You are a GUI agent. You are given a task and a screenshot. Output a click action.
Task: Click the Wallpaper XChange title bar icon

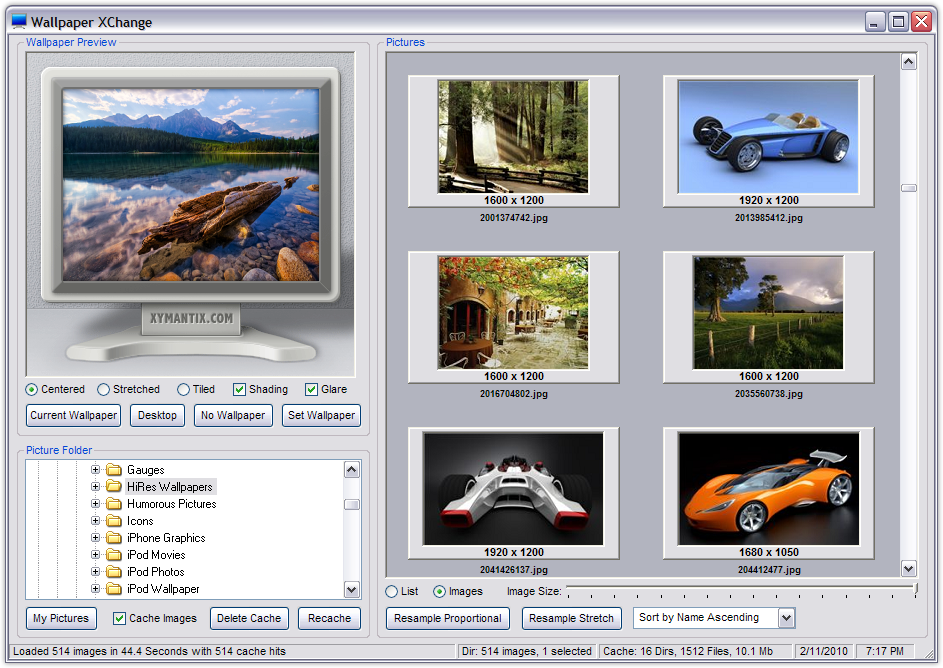click(x=18, y=21)
